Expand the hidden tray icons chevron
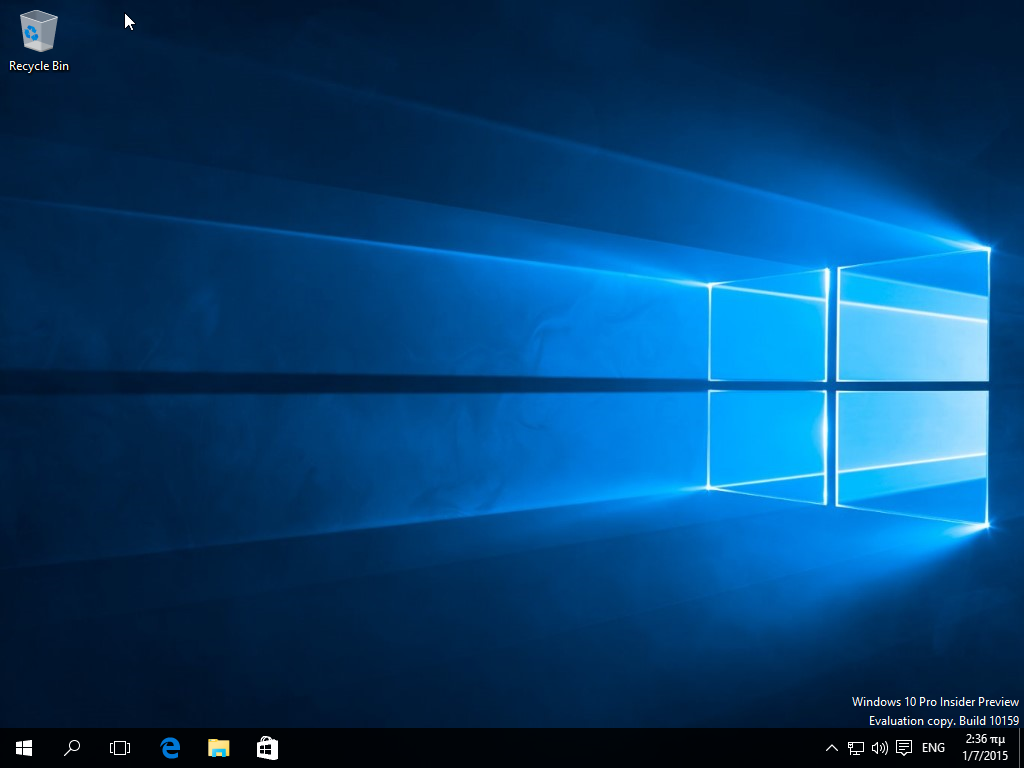 (x=832, y=748)
